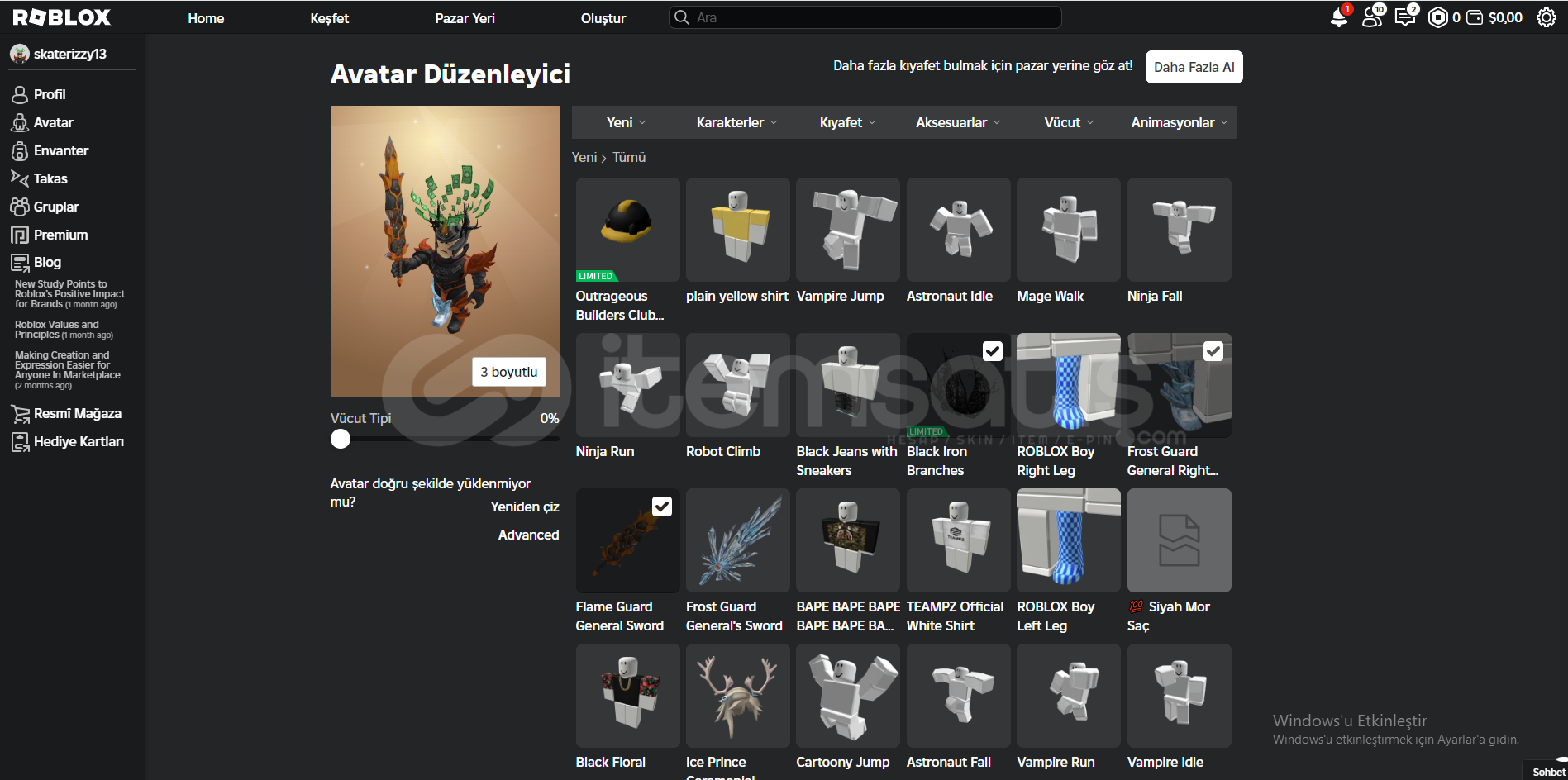Expand the Kıyafet dropdown menu
The width and height of the screenshot is (1568, 780).
coord(848,122)
